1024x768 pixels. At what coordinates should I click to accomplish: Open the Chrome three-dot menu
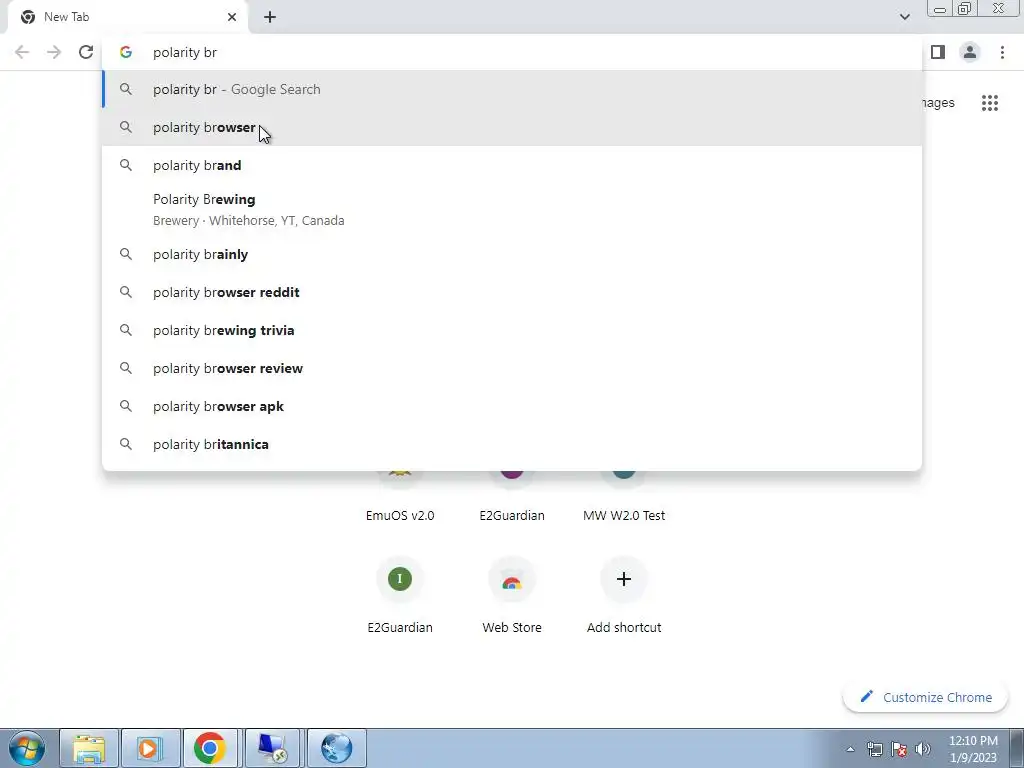pos(1002,52)
